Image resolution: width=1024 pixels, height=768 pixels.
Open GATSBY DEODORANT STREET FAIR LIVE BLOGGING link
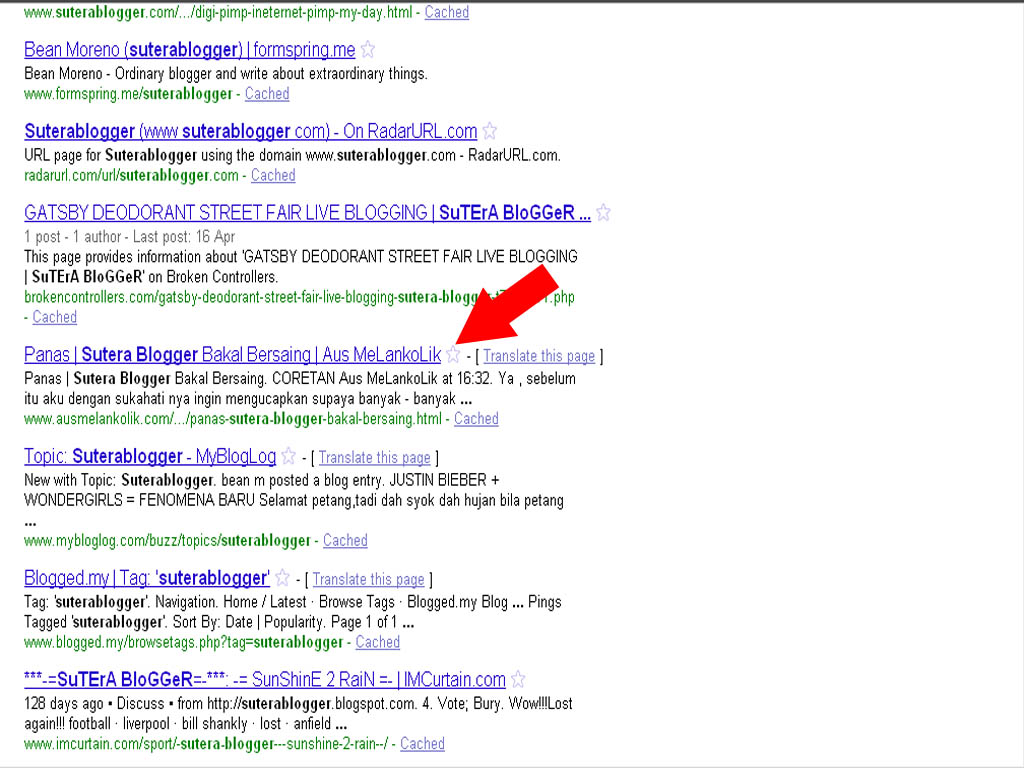308,213
